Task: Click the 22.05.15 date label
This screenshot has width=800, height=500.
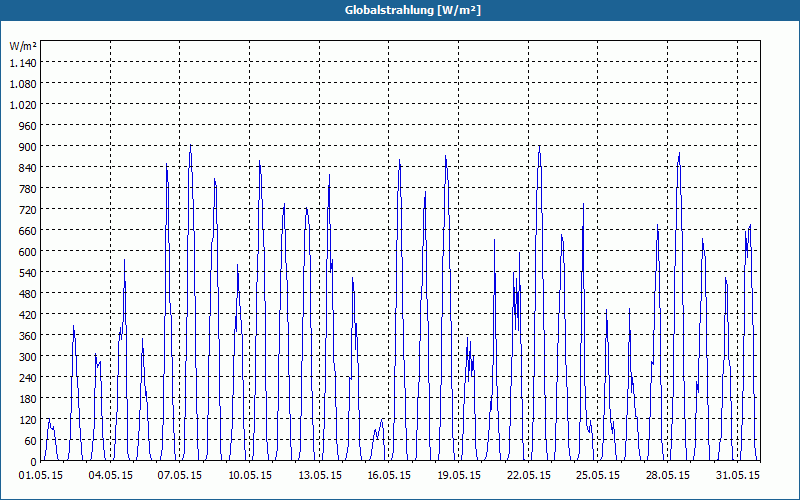Action: coord(529,476)
